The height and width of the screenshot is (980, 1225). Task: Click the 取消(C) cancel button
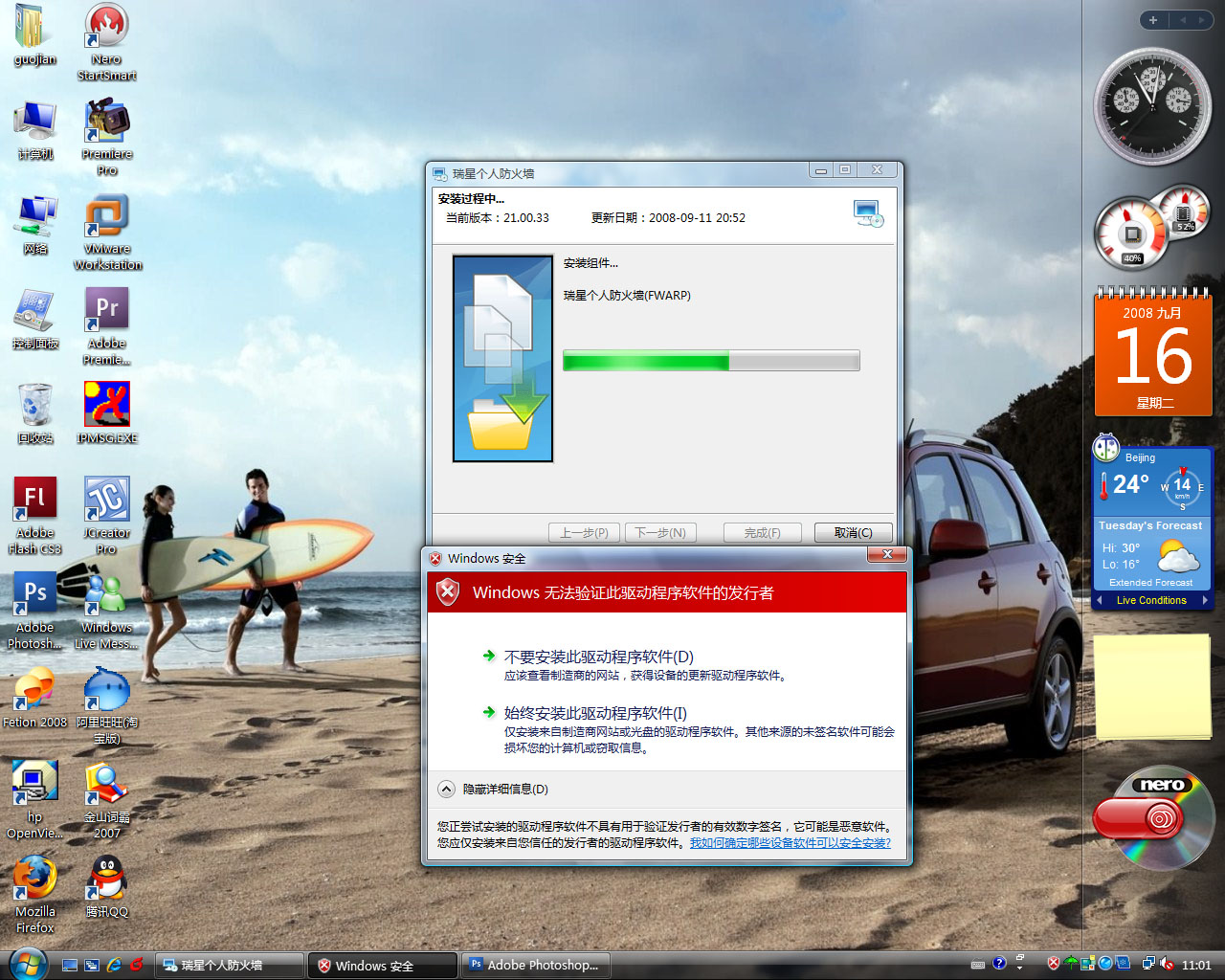854,533
